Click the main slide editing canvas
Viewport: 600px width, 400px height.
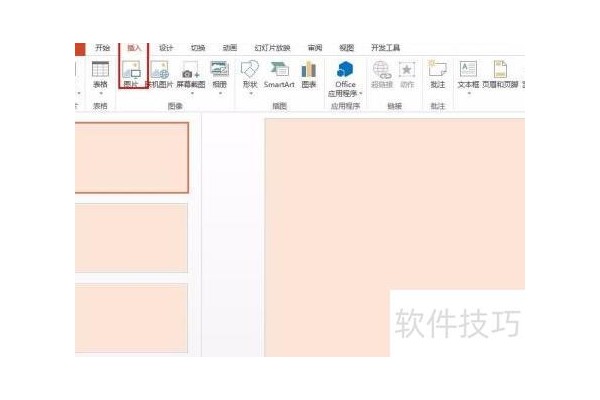tap(395, 237)
